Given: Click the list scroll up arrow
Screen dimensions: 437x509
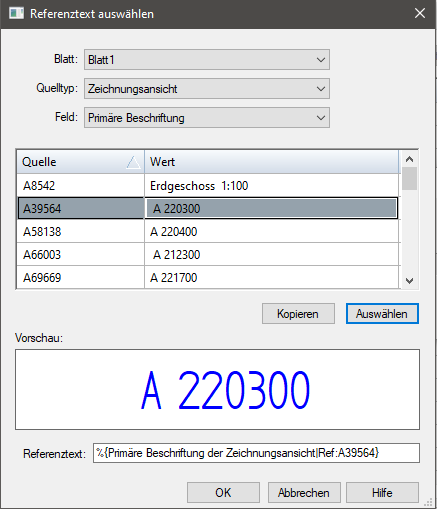Looking at the screenshot, I should 409,159.
